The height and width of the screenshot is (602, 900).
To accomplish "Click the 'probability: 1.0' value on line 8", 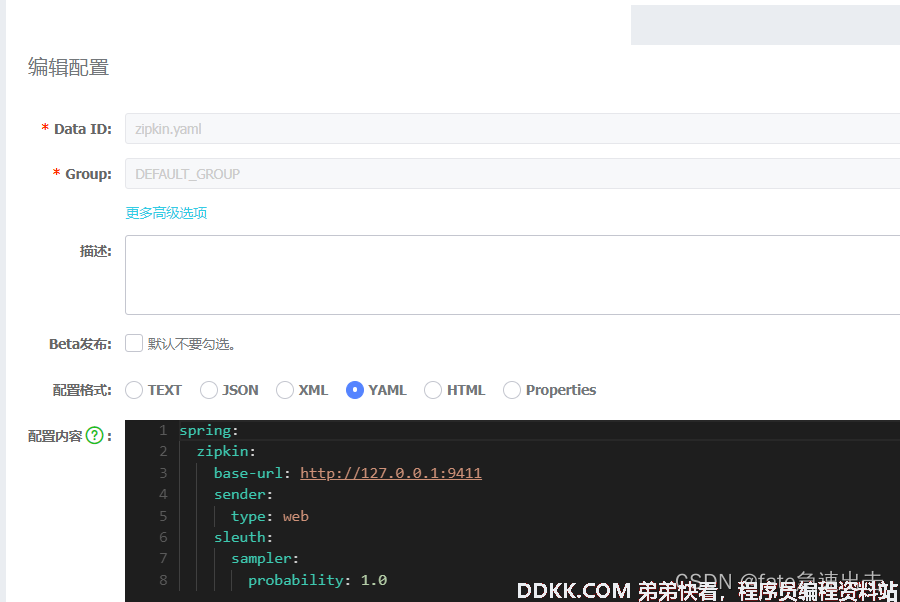I will point(374,580).
